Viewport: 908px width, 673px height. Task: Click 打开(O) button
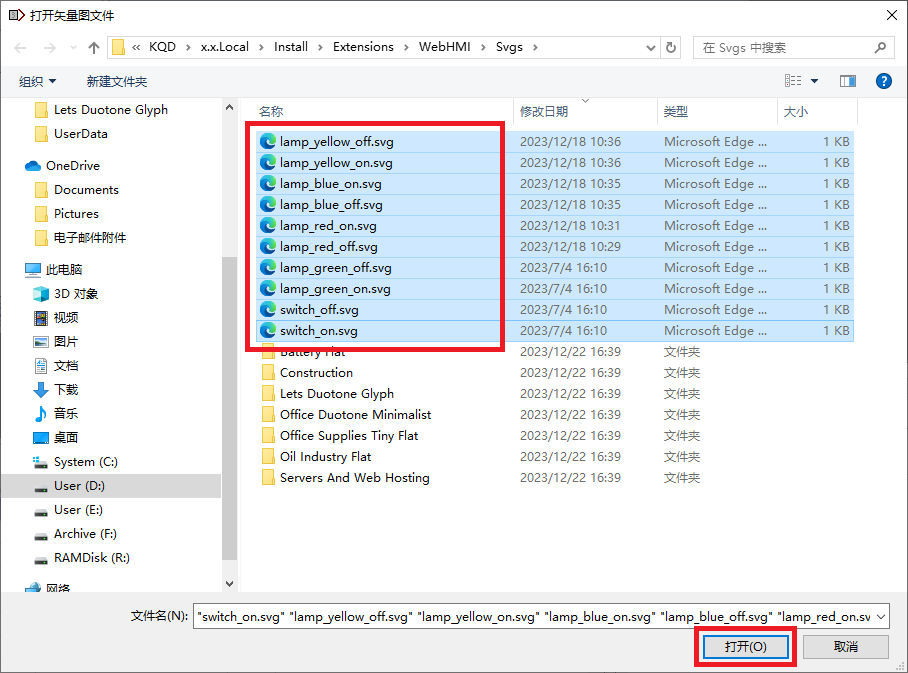pyautogui.click(x=745, y=646)
